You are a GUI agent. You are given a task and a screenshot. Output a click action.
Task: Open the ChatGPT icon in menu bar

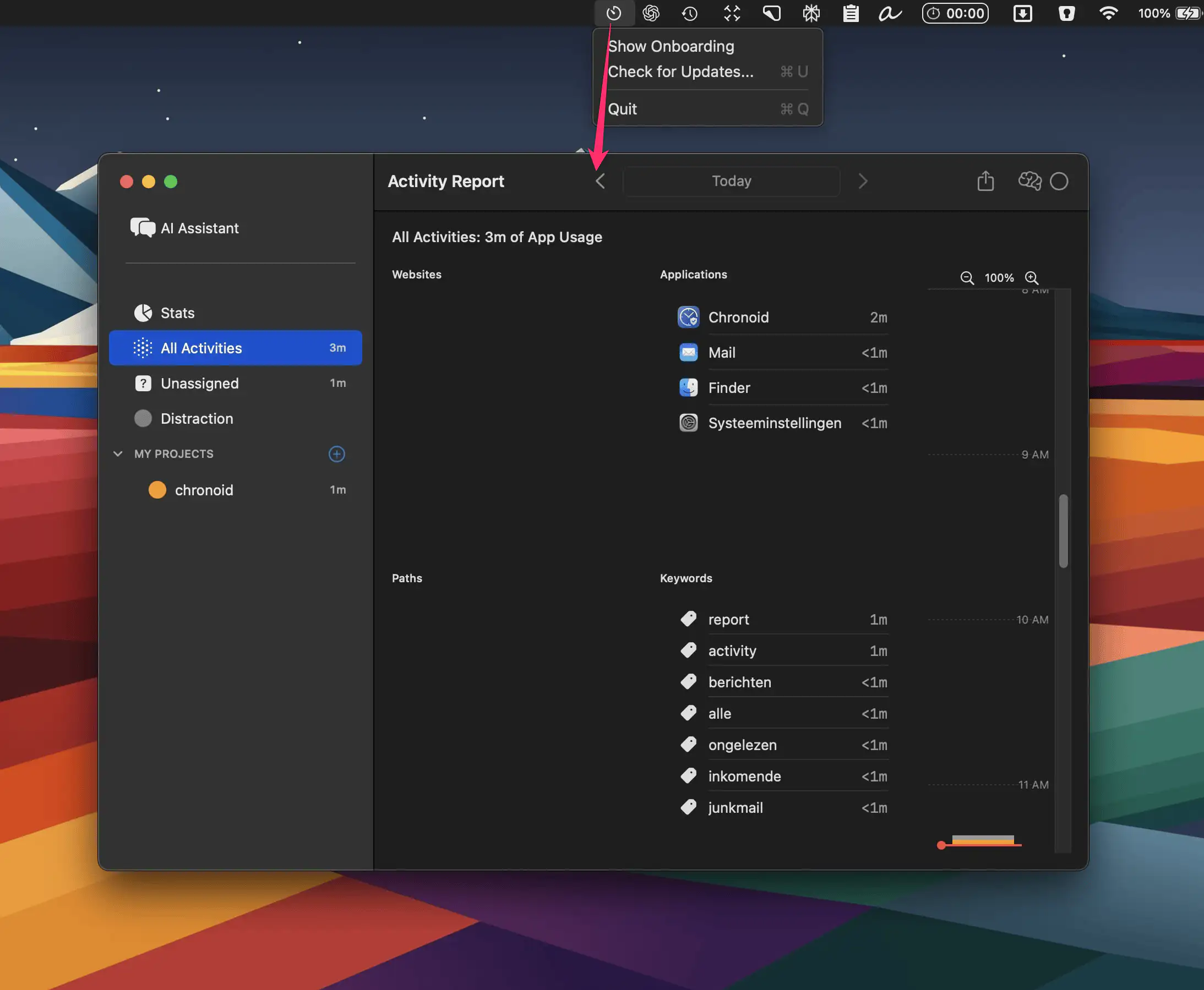651,13
